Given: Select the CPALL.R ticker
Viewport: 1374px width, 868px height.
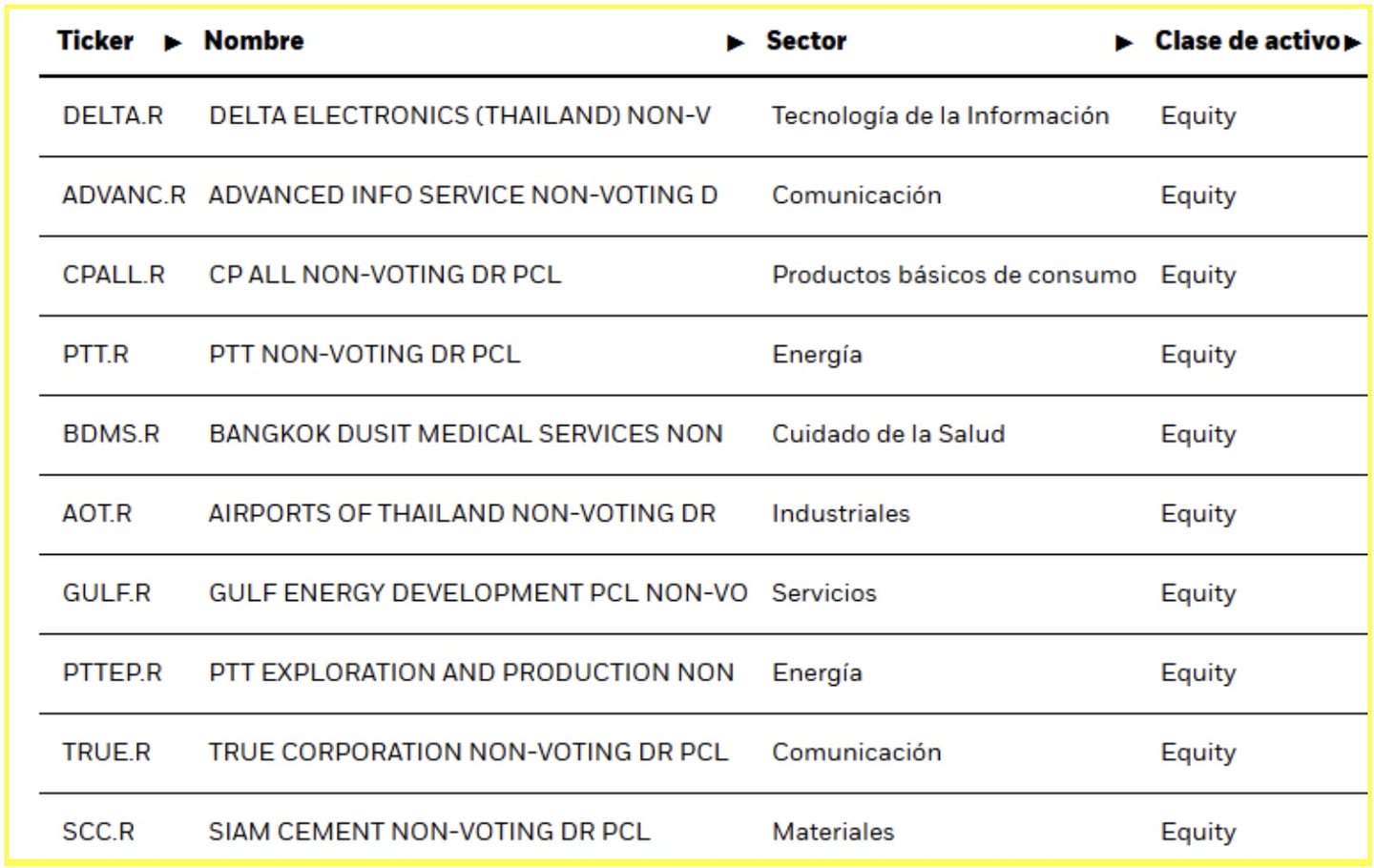Looking at the screenshot, I should pos(114,275).
